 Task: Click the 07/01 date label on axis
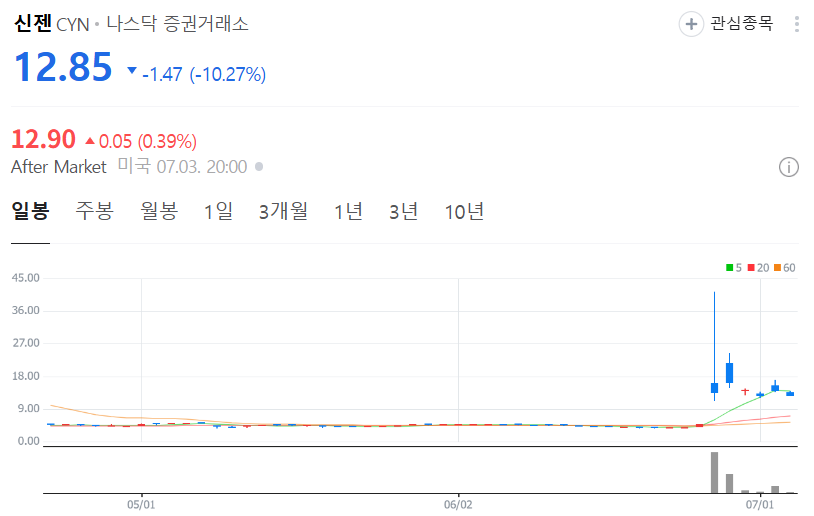(759, 505)
